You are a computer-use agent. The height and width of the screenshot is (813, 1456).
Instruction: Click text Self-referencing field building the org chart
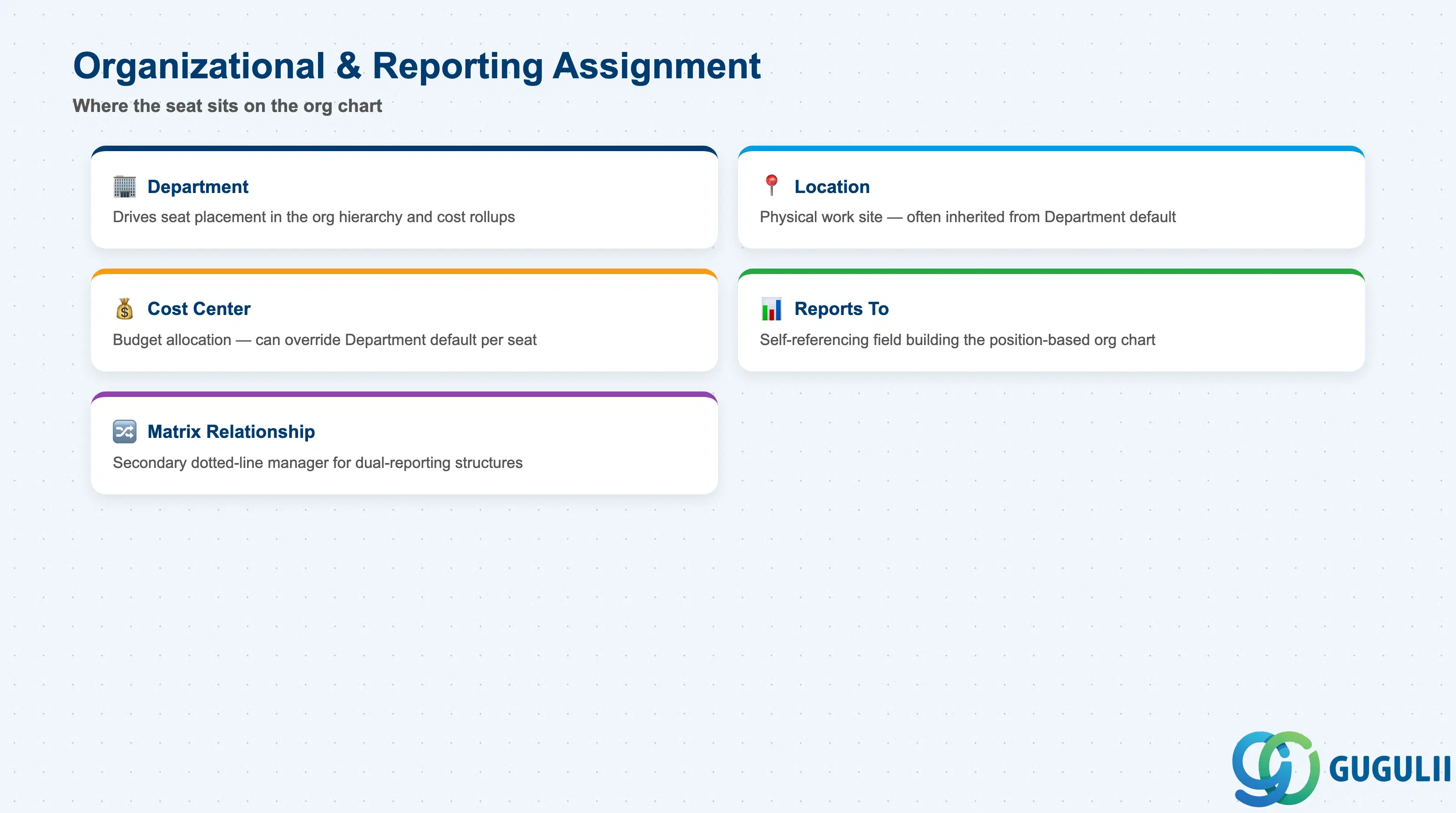click(957, 340)
